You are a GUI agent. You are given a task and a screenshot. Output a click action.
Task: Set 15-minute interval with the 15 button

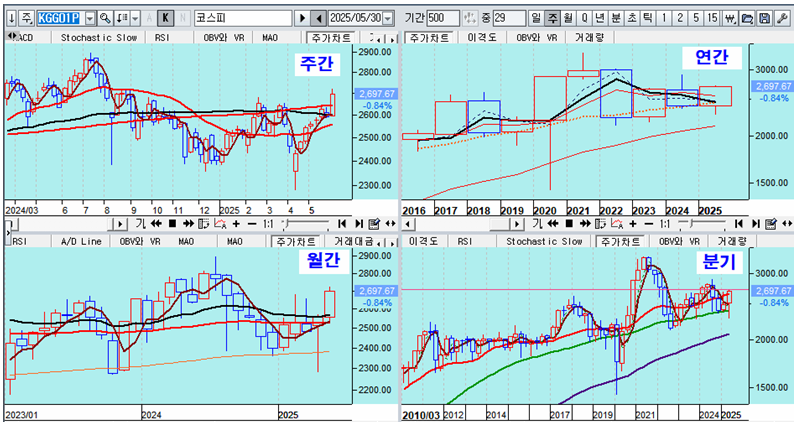[x=712, y=18]
